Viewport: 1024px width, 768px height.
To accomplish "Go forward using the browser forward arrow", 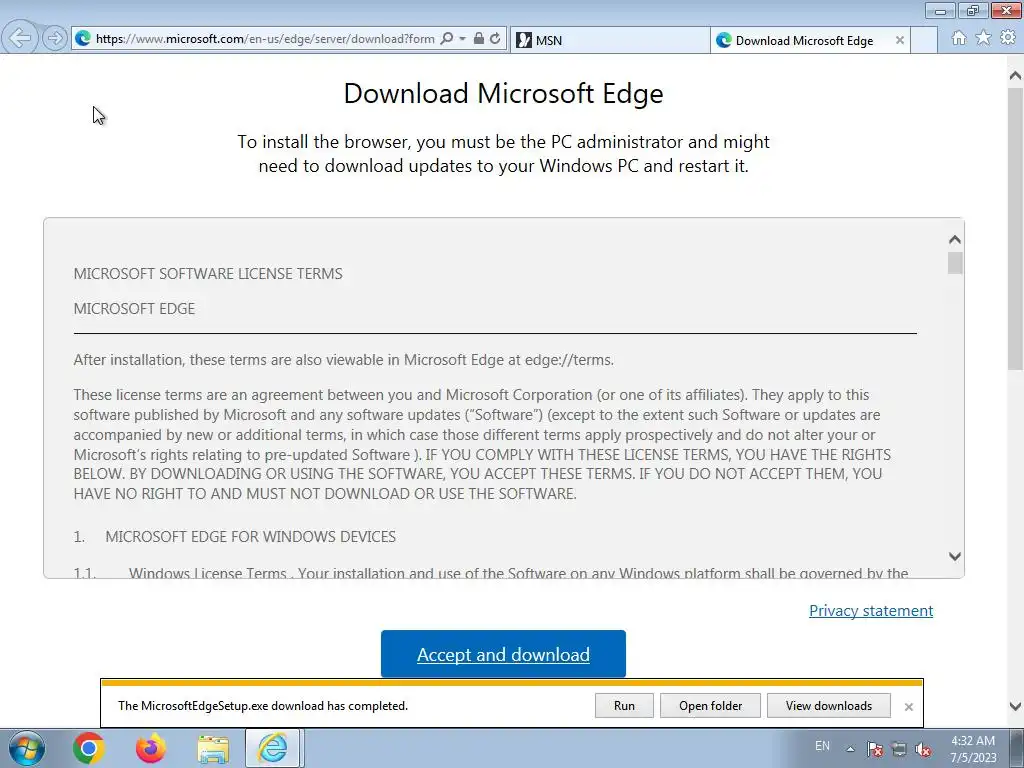I will point(55,39).
